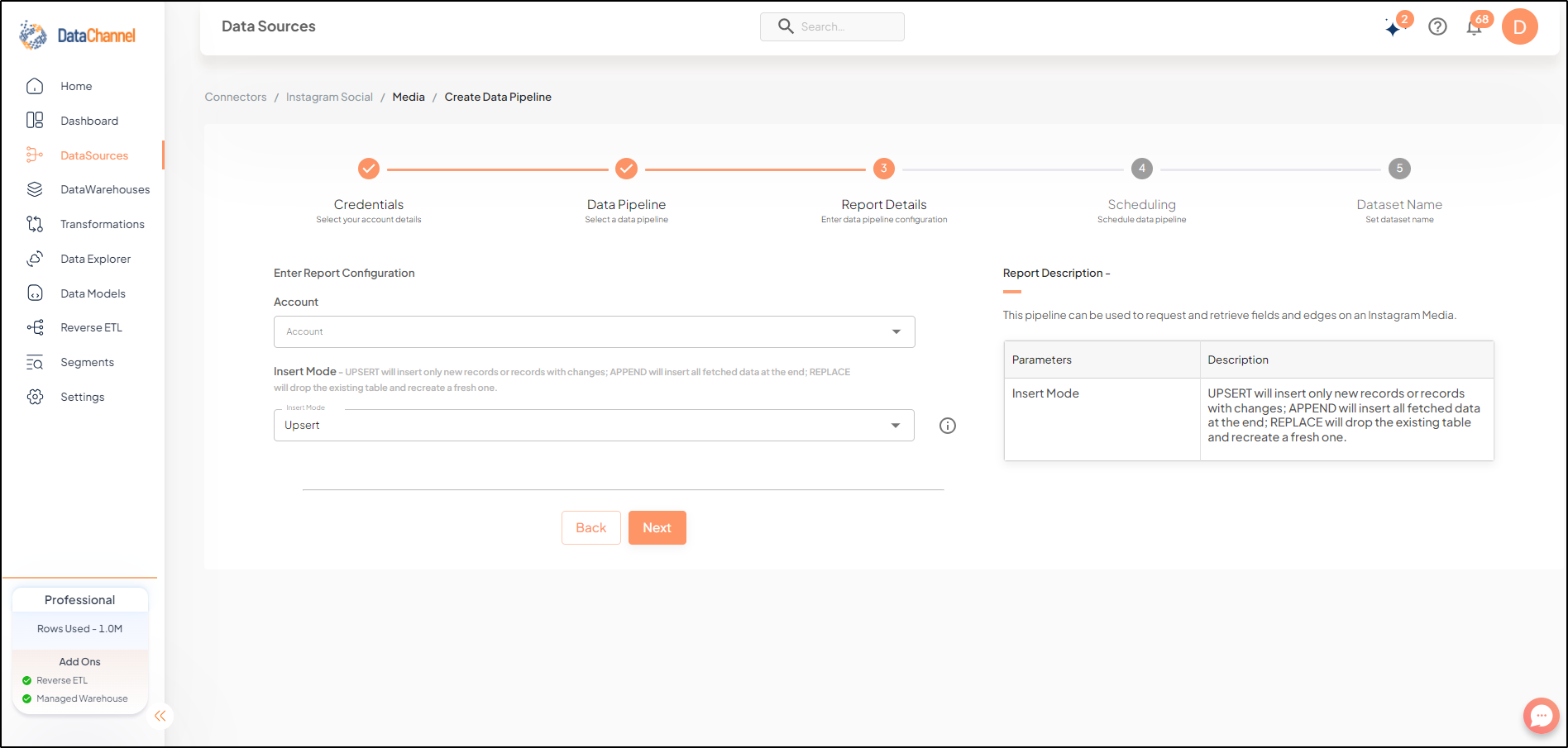
Task: Open the help question mark icon
Action: 1438,26
